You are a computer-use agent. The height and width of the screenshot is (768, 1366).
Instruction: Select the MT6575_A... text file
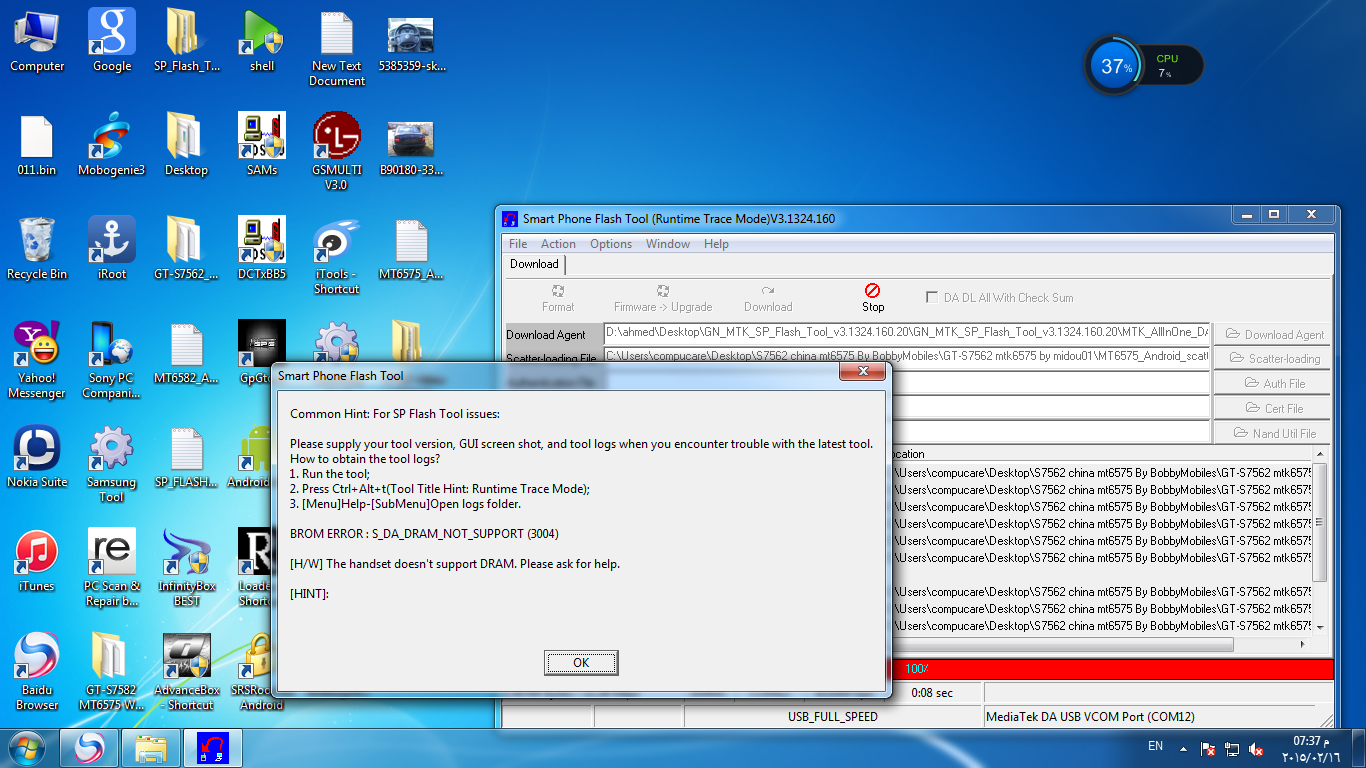pyautogui.click(x=412, y=249)
